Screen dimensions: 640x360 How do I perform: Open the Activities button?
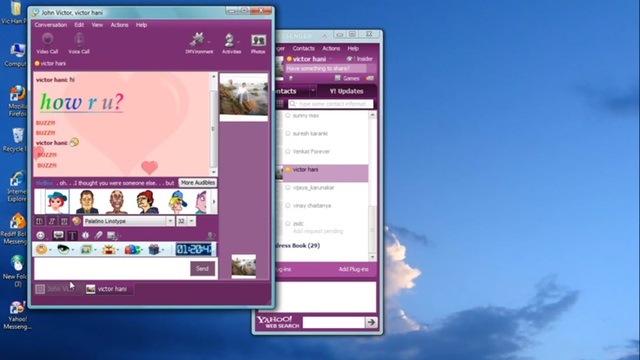(231, 43)
